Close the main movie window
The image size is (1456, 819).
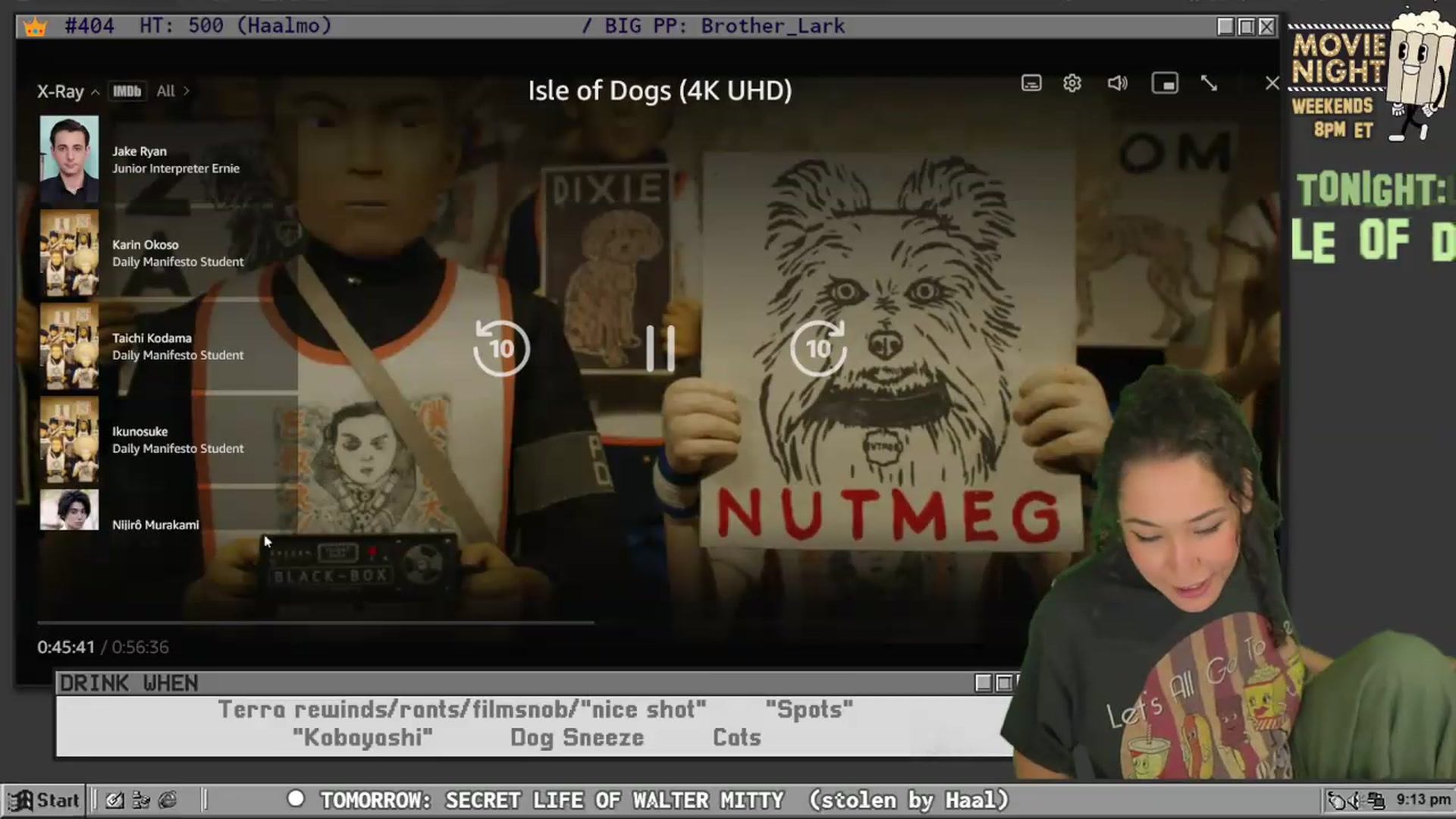1266,27
